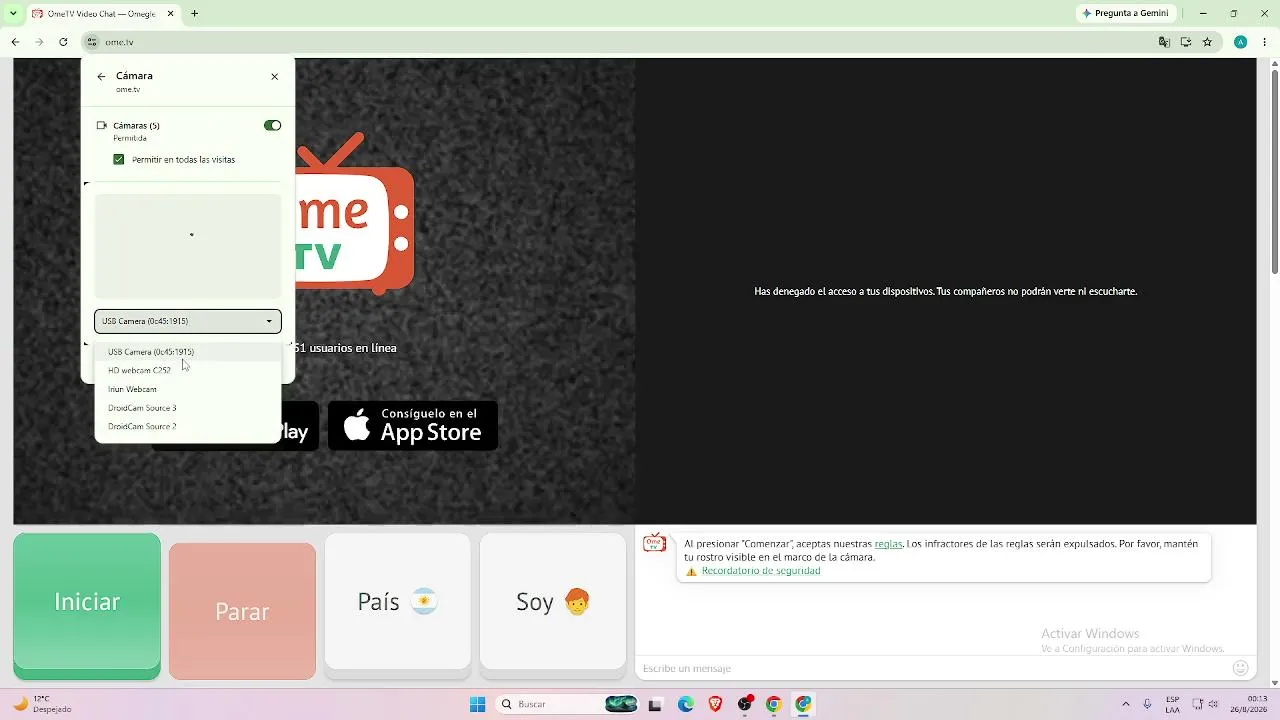Go forward in browser history
Viewport: 1280px width, 720px height.
pyautogui.click(x=39, y=42)
